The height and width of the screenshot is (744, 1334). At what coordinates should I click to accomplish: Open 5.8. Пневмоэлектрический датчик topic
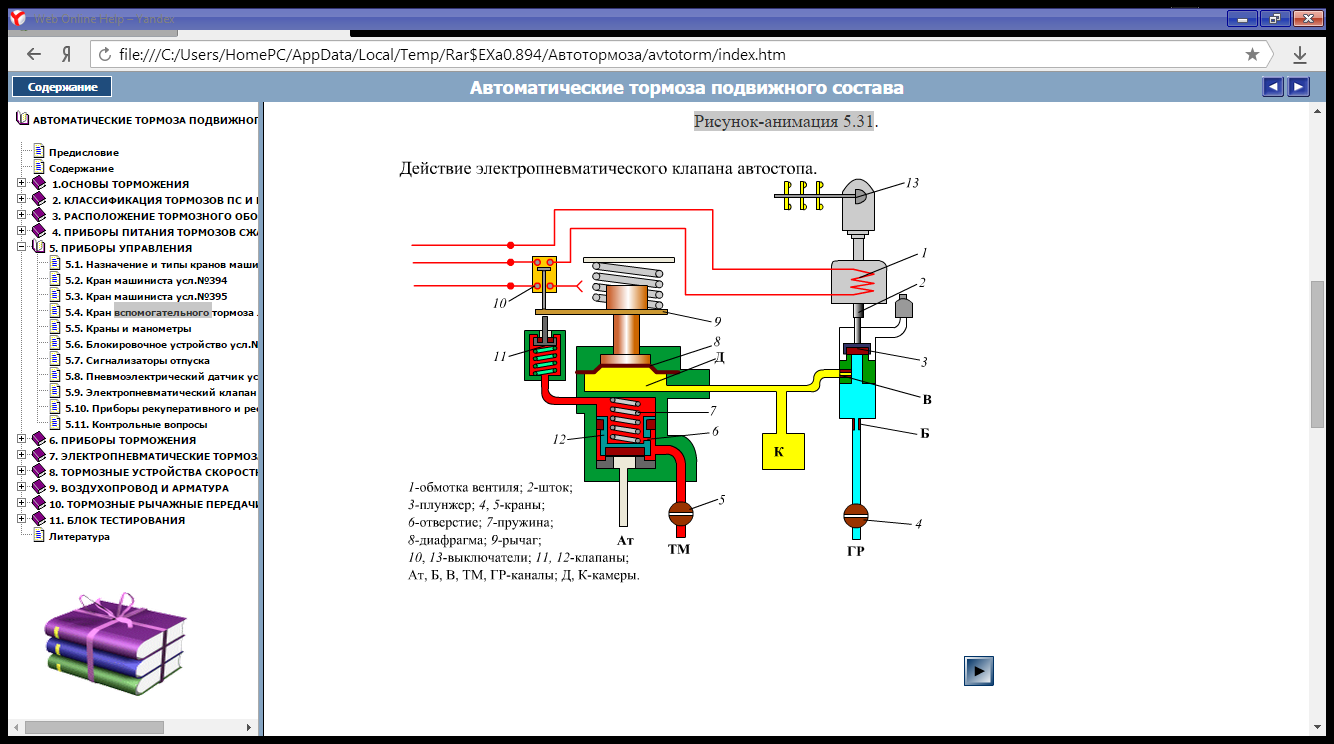[162, 377]
